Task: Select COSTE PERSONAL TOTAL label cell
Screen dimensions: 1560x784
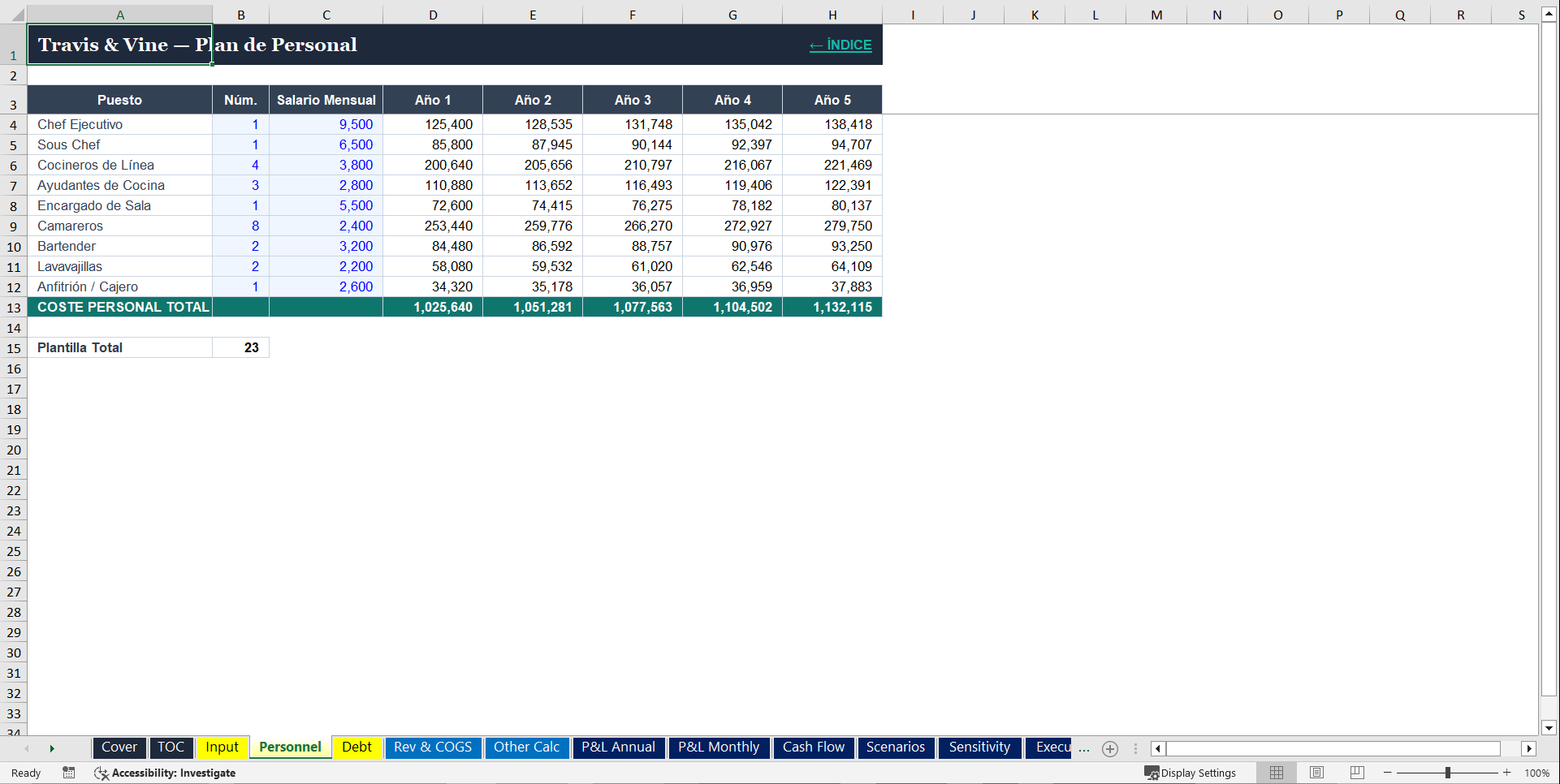Action: 120,307
